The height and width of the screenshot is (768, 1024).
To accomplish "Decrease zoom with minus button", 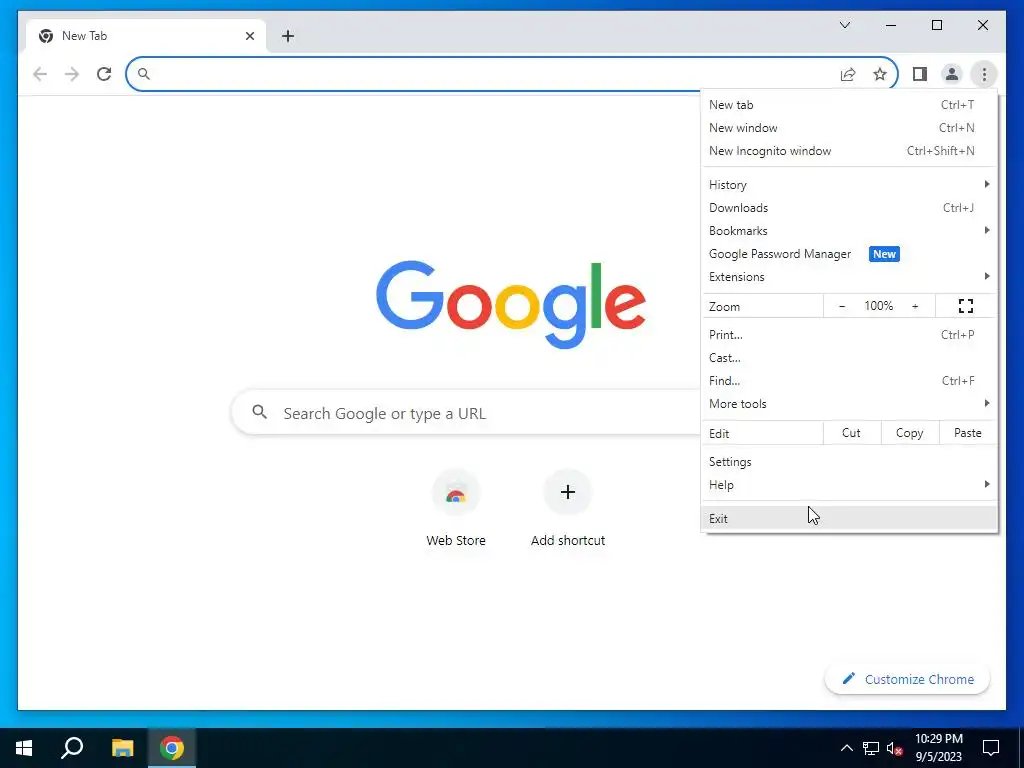I will tap(842, 306).
